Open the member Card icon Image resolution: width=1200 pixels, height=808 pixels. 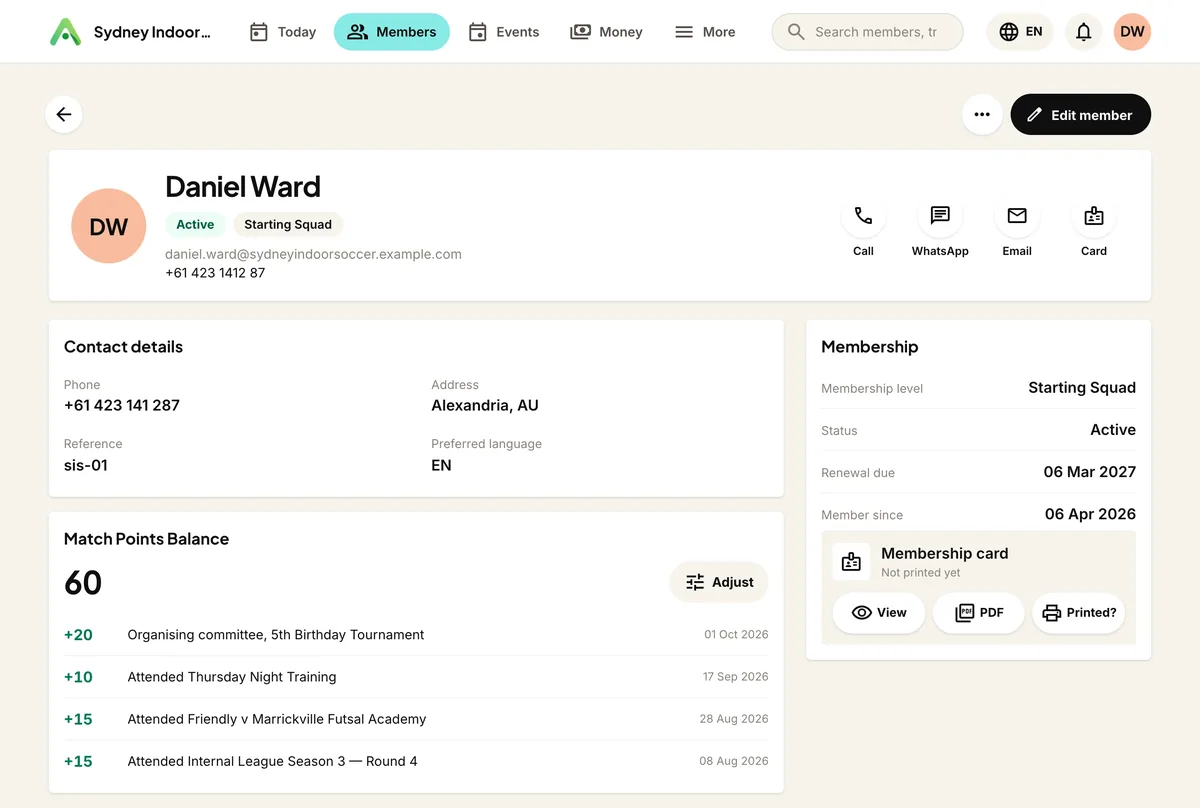pos(1094,215)
